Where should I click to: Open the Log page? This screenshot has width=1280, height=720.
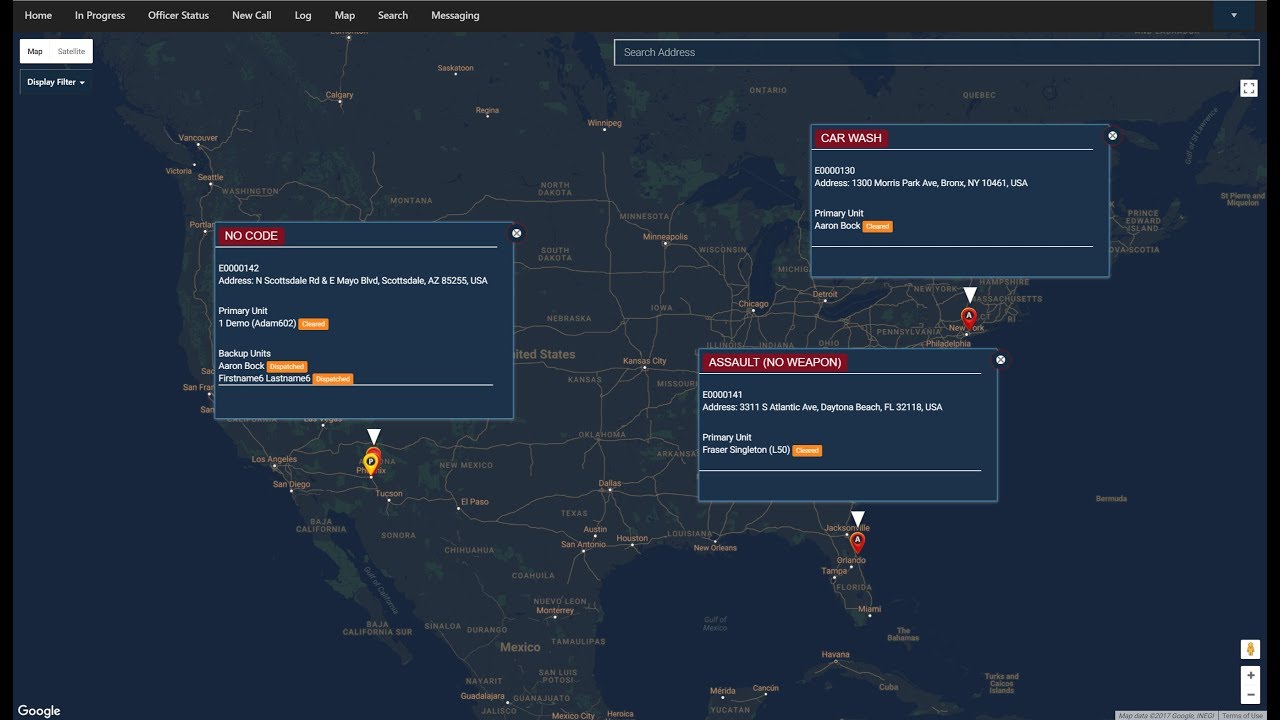pyautogui.click(x=303, y=15)
